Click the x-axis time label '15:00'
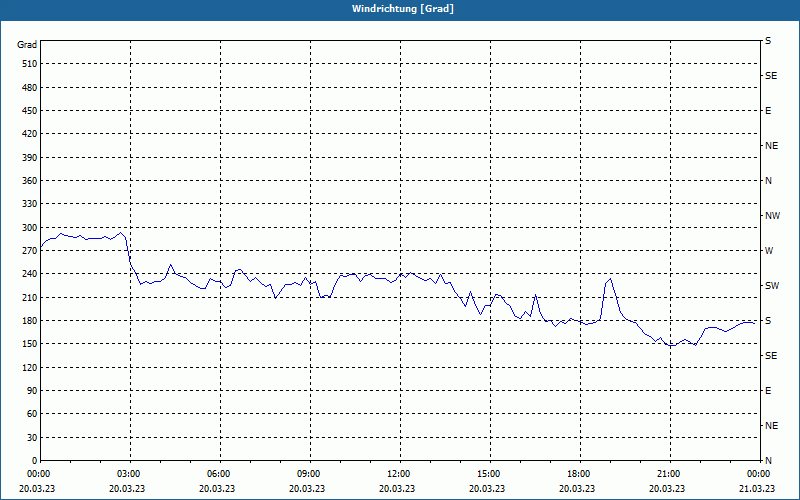This screenshot has height=500, width=800. (488, 474)
